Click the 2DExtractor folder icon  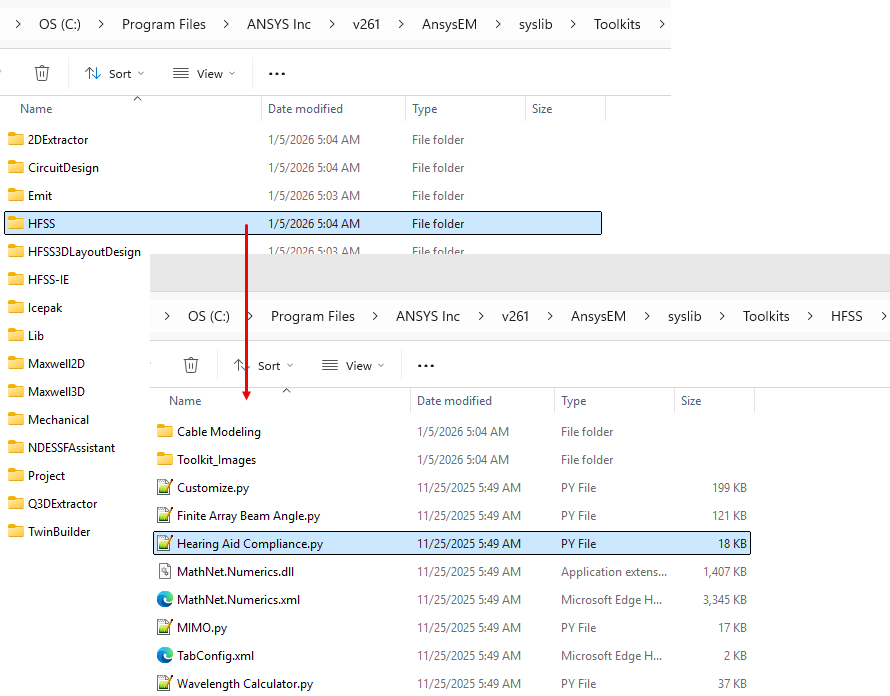(x=16, y=139)
